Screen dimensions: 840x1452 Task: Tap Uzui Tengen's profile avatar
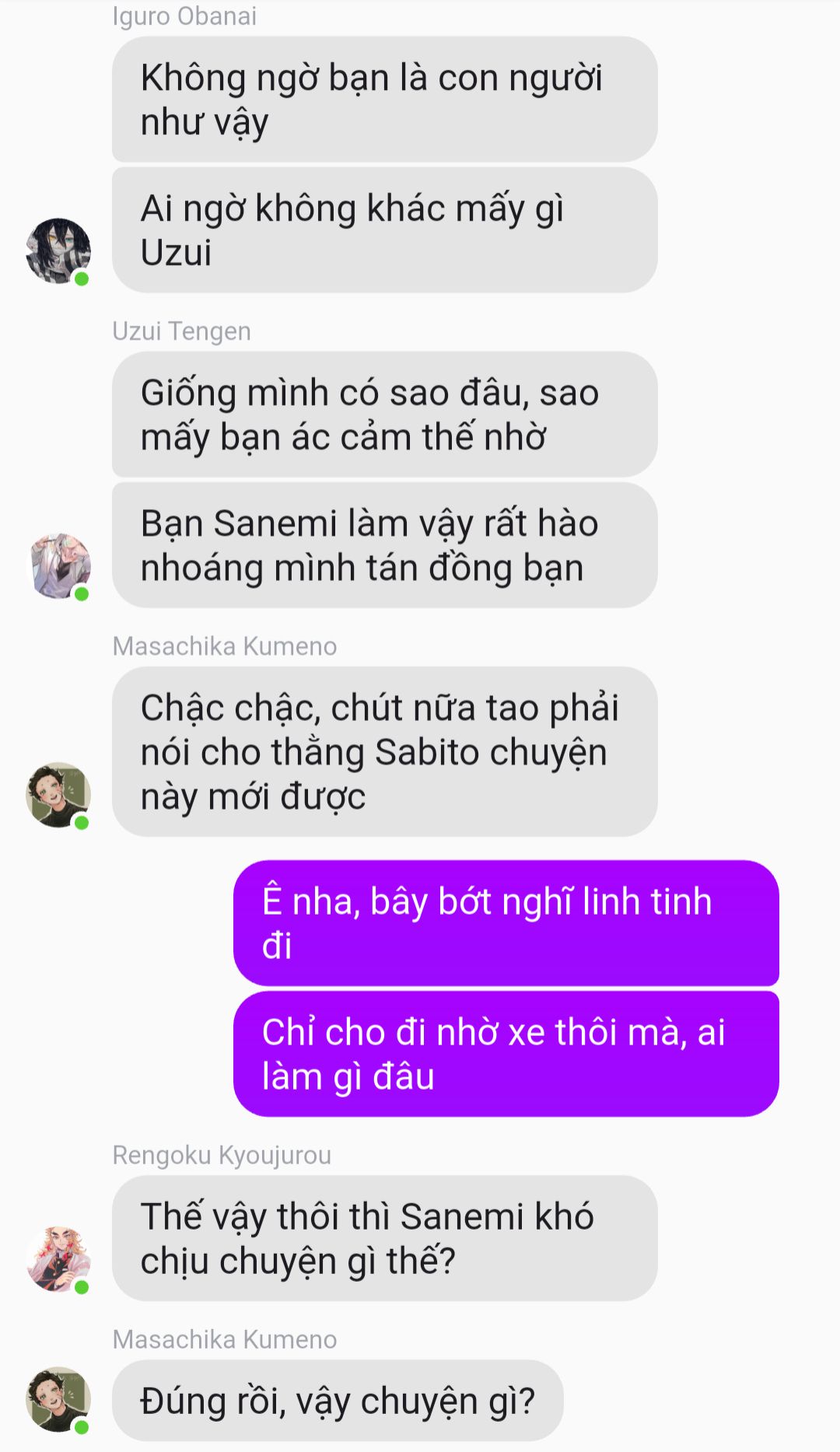click(58, 565)
